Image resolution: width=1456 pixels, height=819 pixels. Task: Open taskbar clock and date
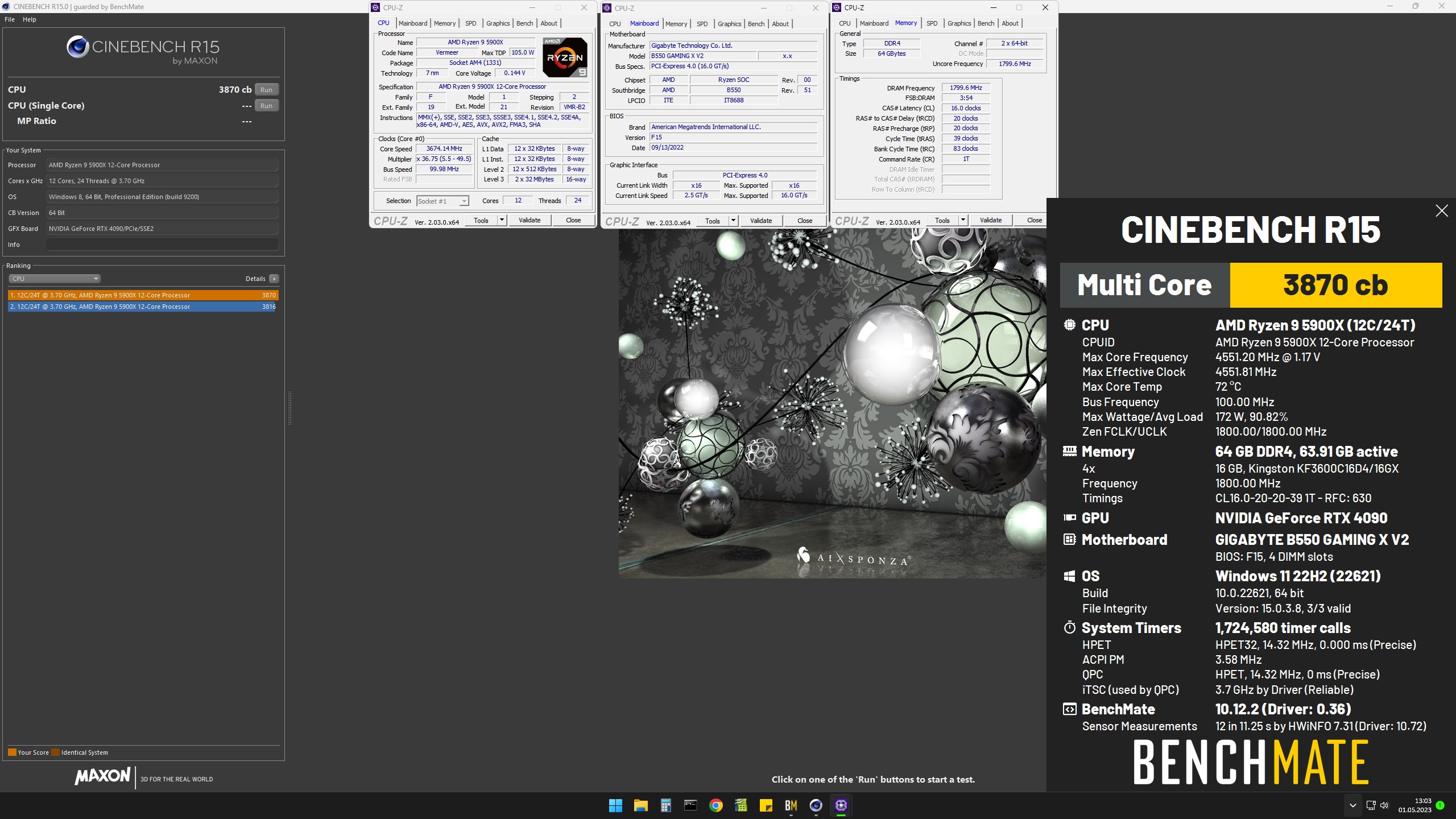[1415, 805]
